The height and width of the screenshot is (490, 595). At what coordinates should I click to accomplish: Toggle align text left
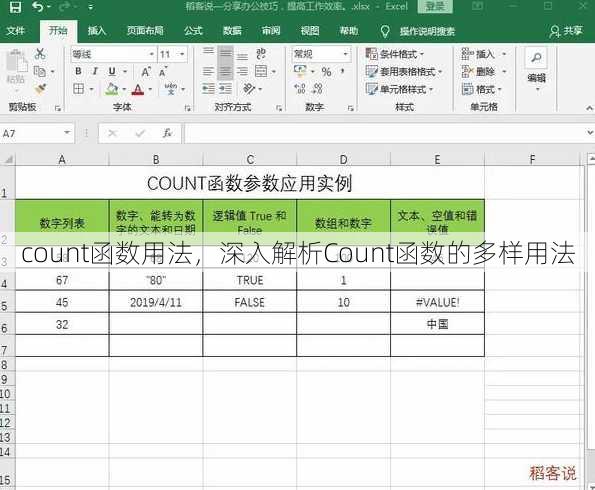(208, 71)
